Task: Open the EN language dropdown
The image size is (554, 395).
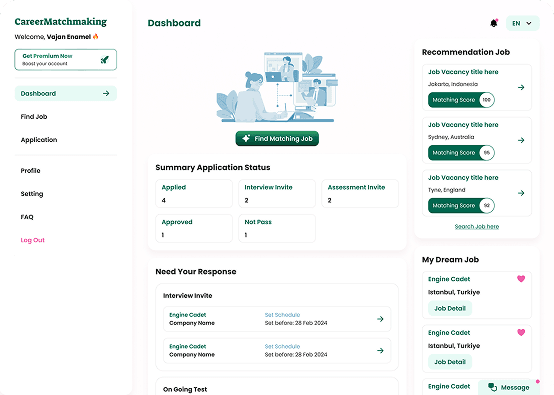Action: coord(523,23)
